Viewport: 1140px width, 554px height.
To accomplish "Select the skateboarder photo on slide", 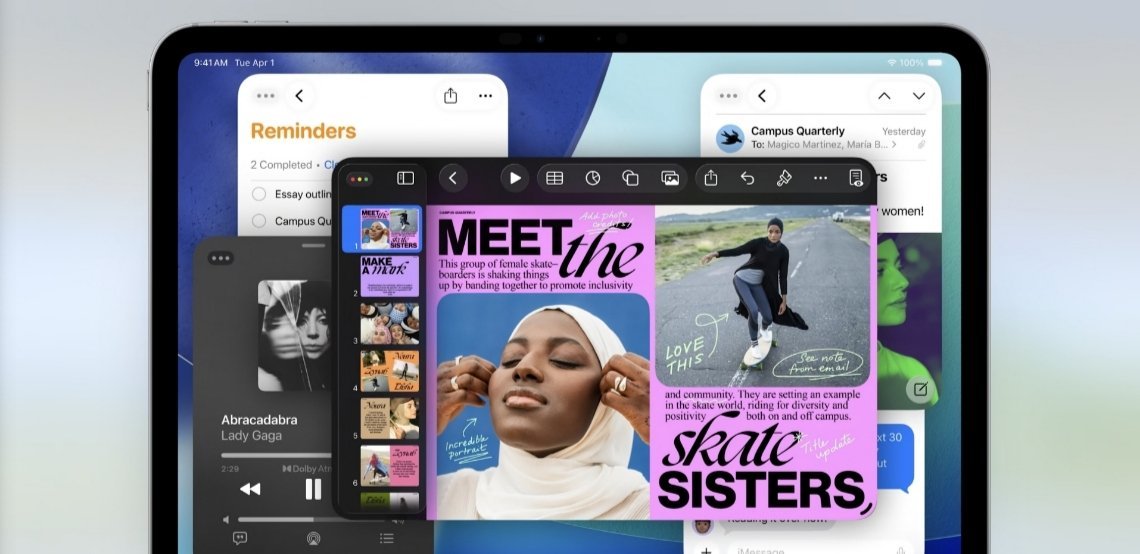I will 763,296.
